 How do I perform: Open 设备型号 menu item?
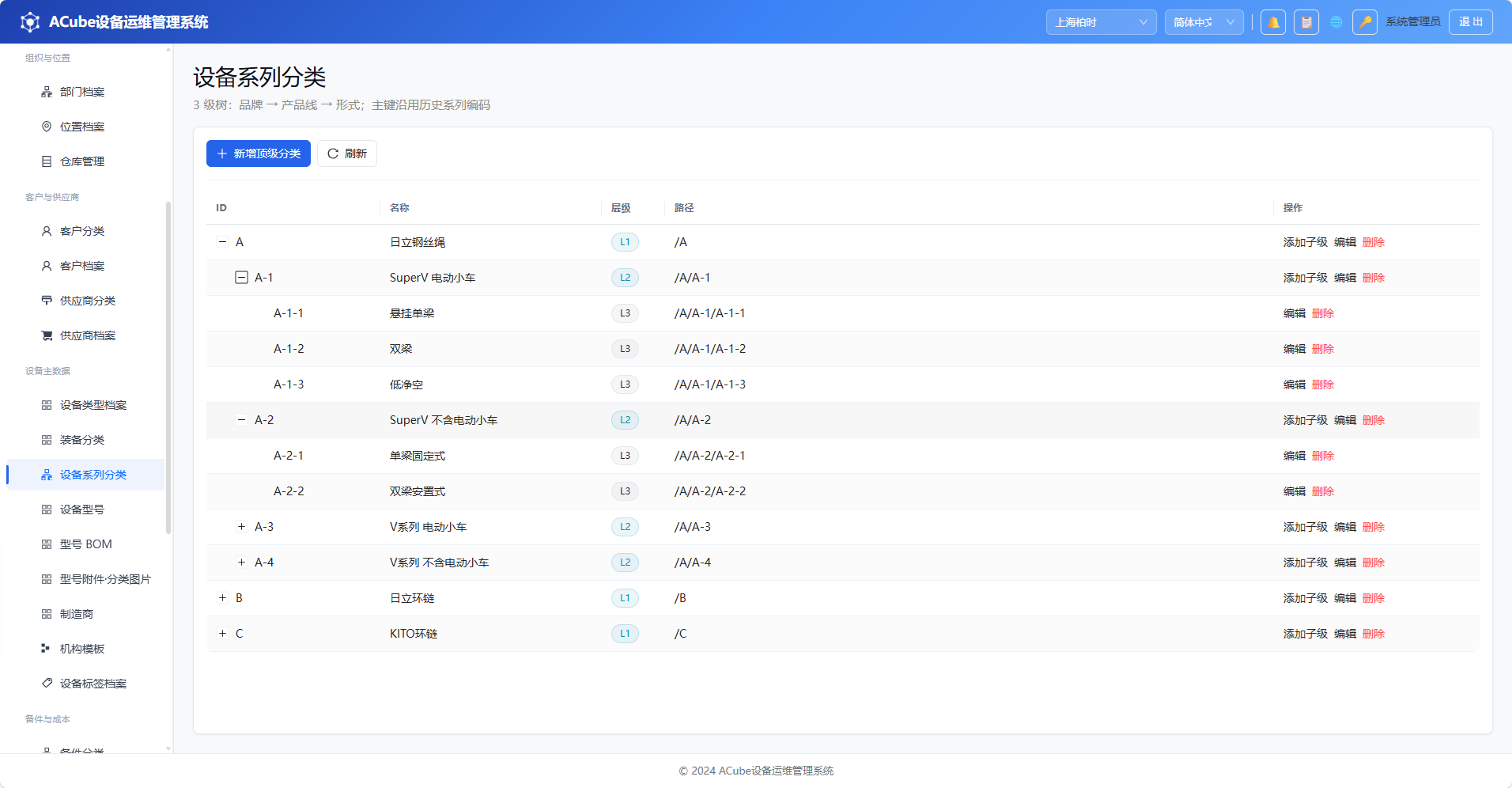click(85, 510)
